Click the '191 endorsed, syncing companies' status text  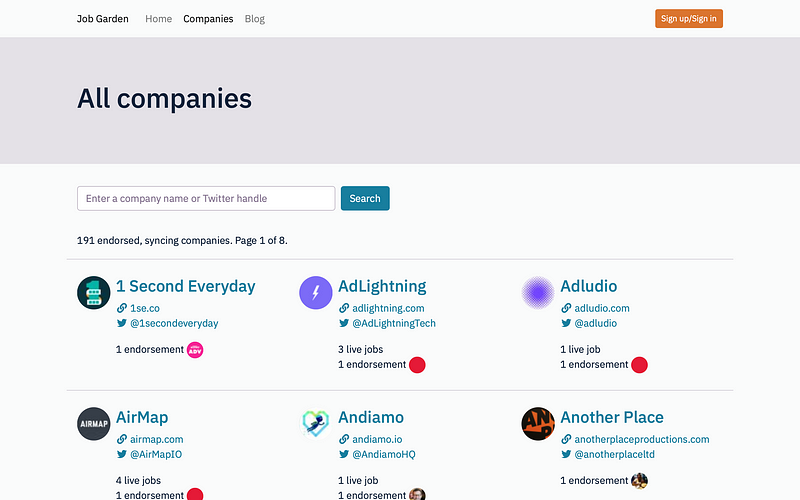[155, 240]
